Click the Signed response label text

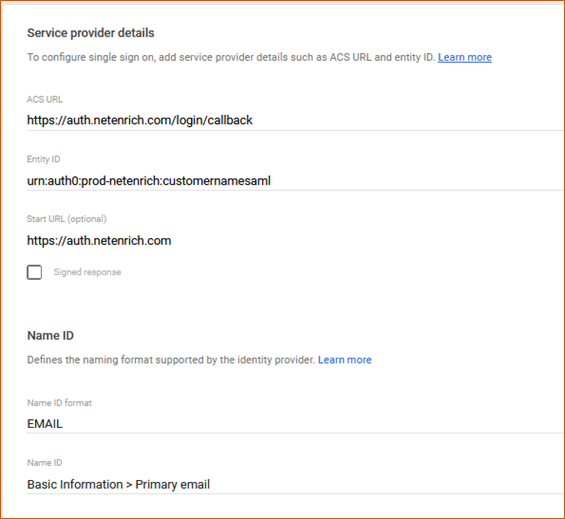coord(87,272)
